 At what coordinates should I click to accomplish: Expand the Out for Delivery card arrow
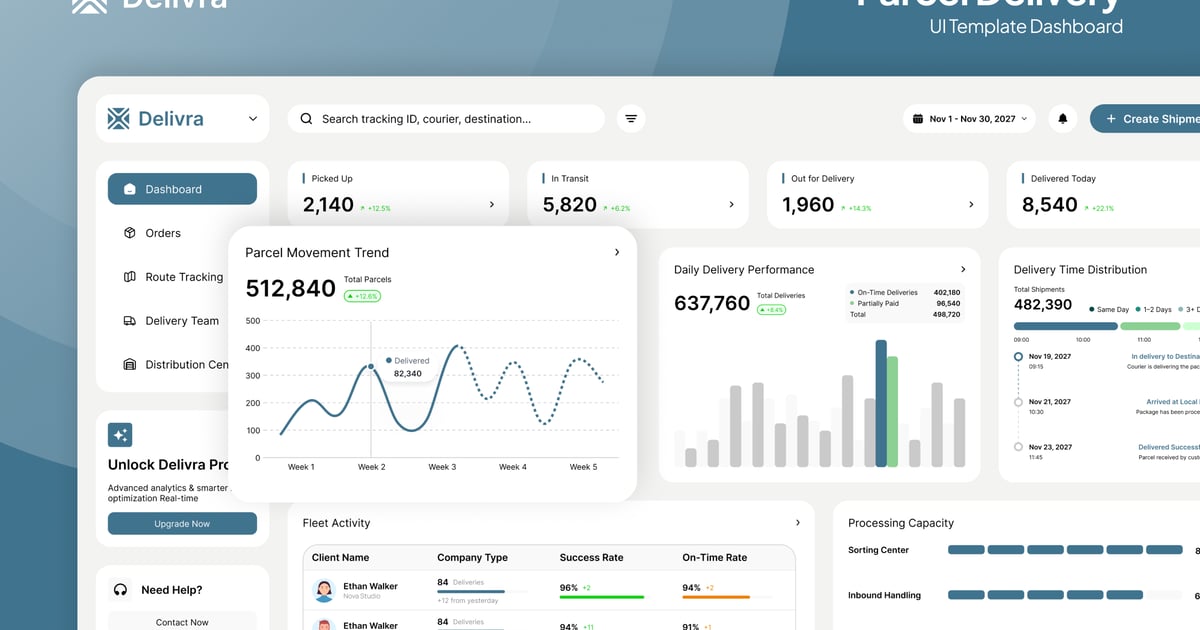971,204
